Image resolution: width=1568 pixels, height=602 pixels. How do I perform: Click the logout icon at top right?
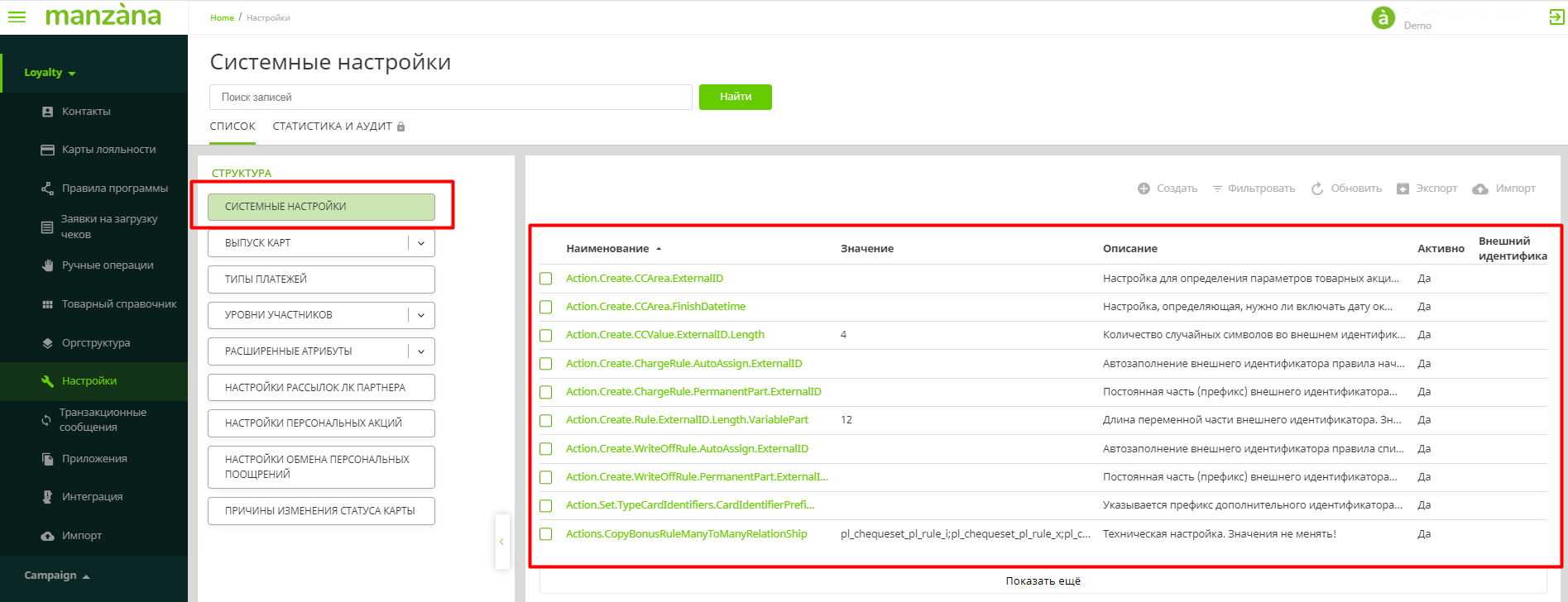pos(1556,17)
